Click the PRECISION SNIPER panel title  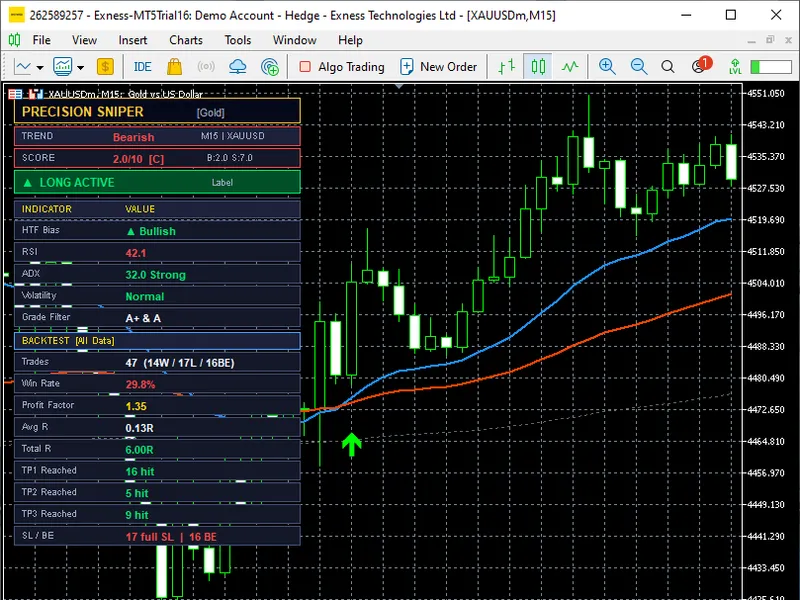83,112
